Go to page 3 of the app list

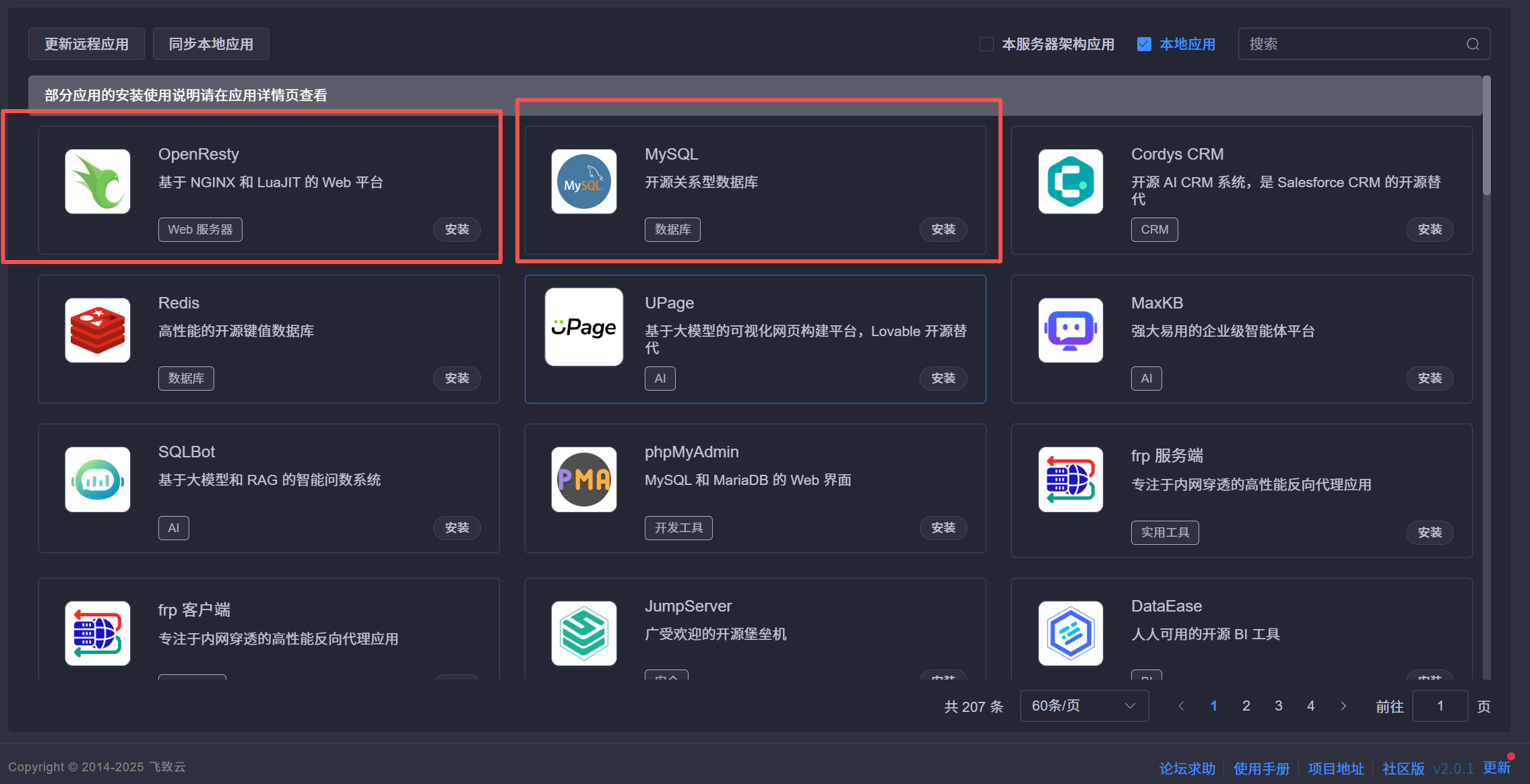(x=1278, y=705)
